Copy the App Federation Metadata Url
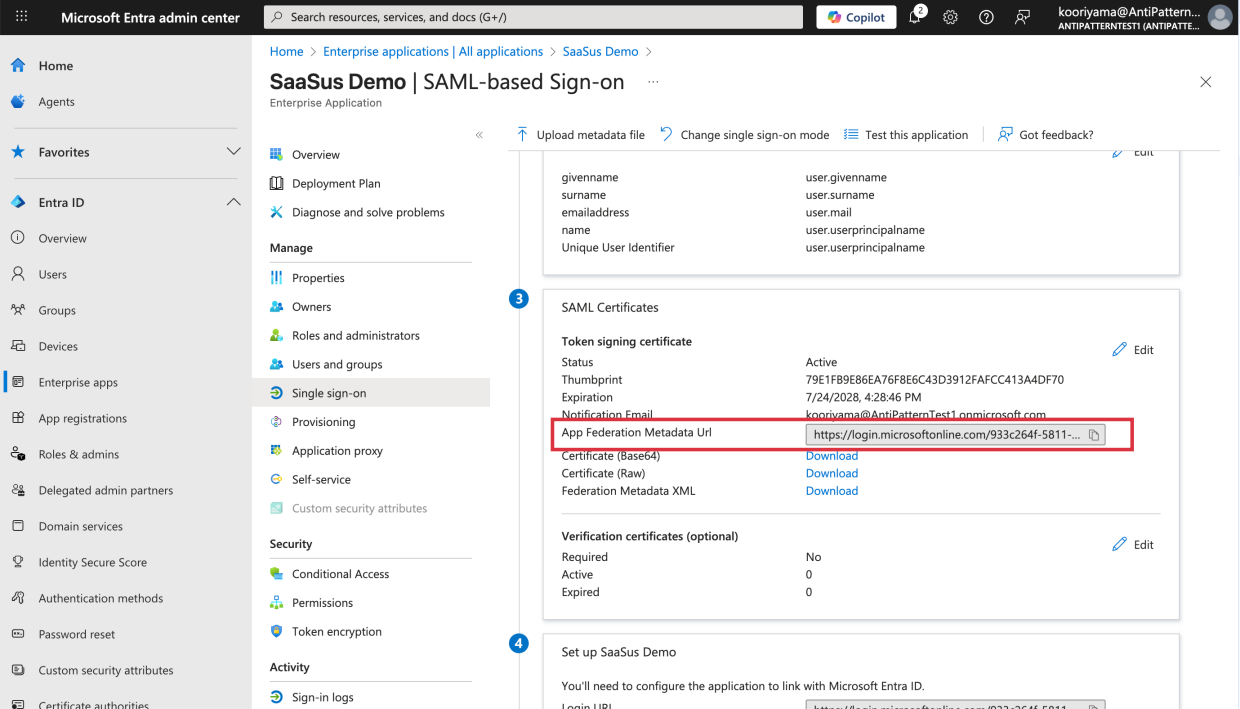The image size is (1240, 709). tap(1094, 435)
